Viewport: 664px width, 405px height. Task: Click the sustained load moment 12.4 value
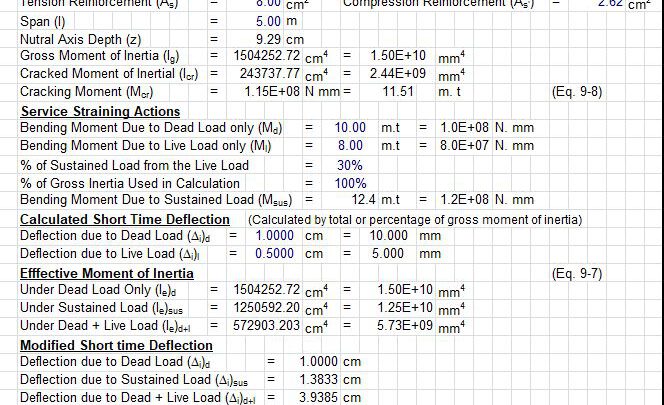[x=363, y=200]
